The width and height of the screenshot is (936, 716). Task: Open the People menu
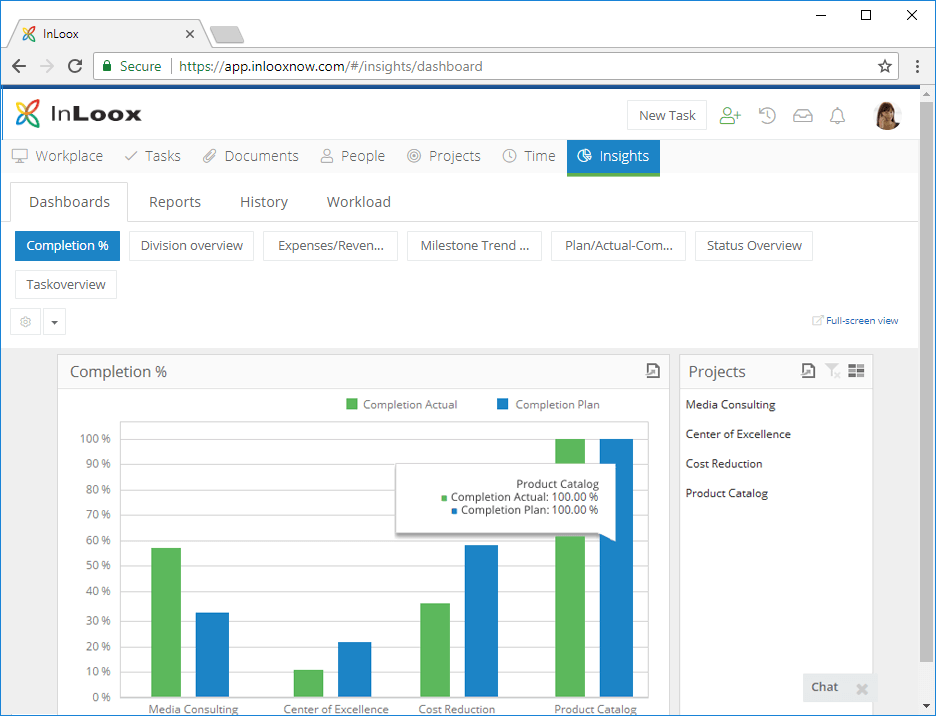(x=352, y=156)
